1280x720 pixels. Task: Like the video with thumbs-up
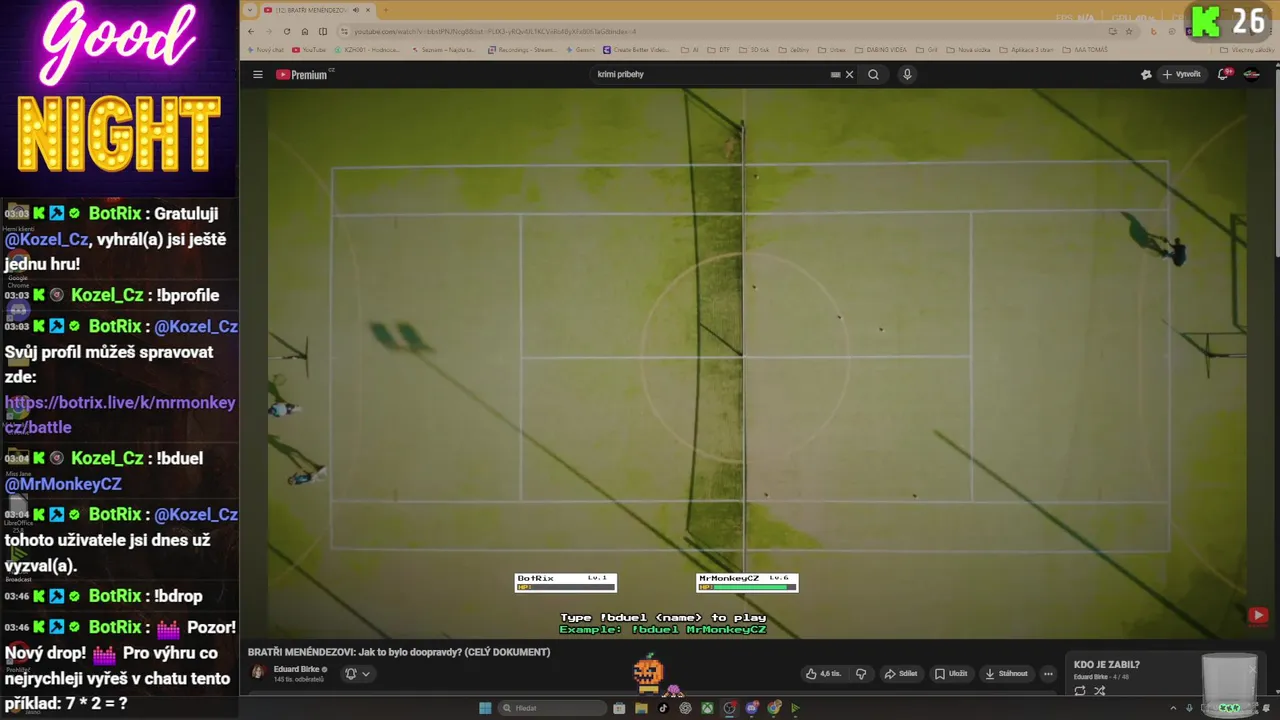(824, 674)
